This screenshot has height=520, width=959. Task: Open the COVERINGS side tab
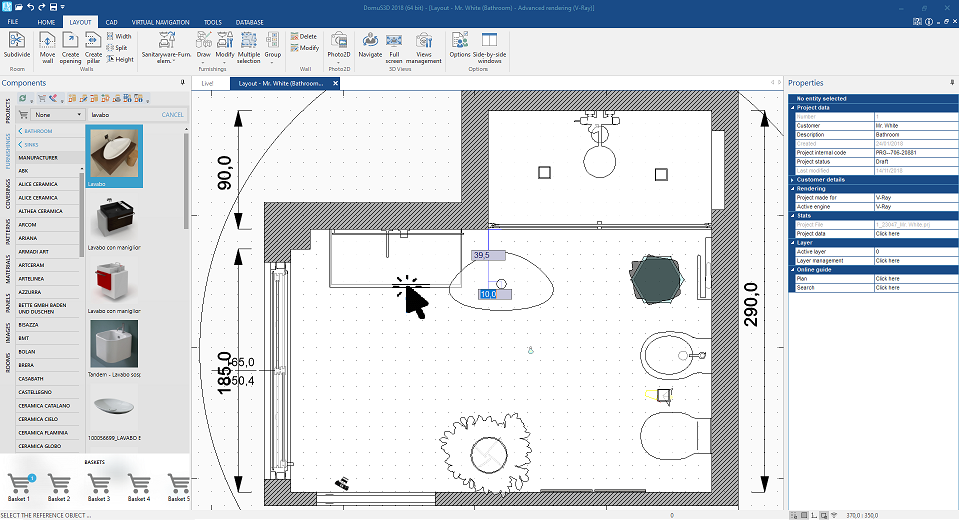tap(8, 194)
